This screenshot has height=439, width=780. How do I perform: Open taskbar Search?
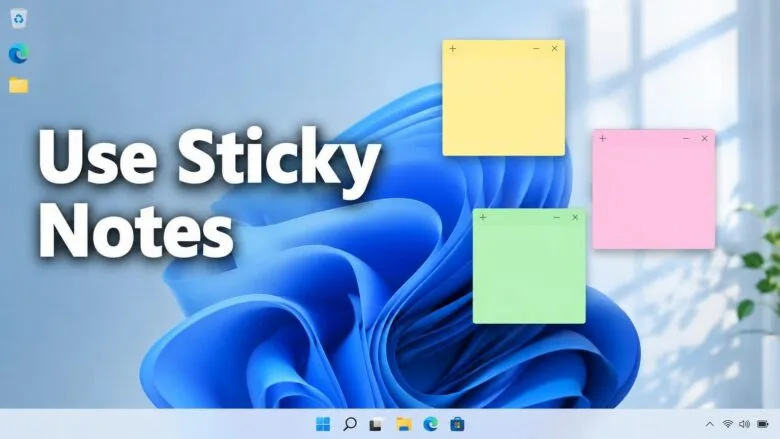(350, 424)
